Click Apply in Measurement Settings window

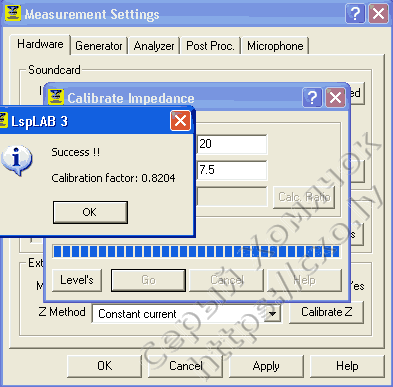266,366
